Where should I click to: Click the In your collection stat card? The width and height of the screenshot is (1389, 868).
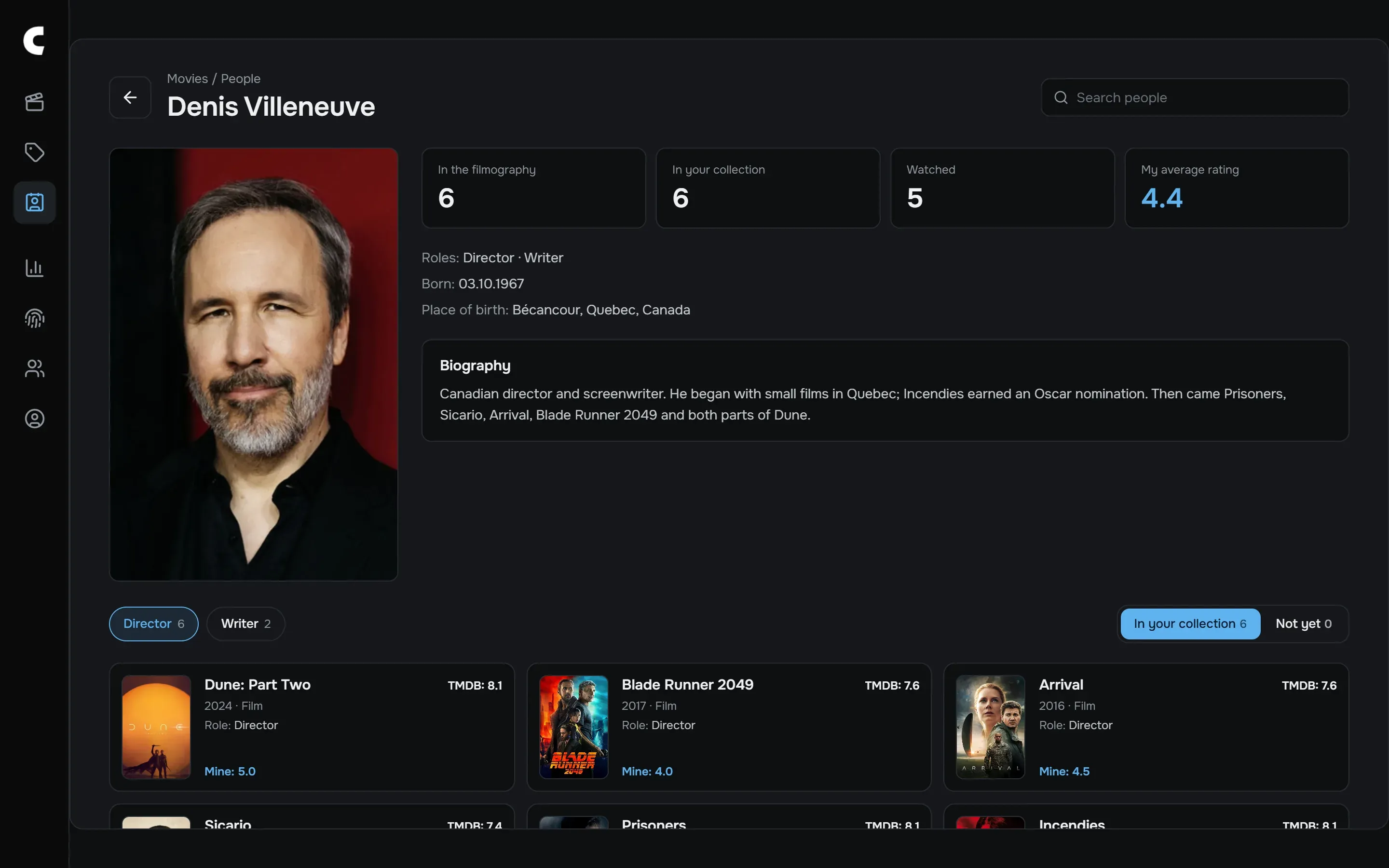[768, 188]
